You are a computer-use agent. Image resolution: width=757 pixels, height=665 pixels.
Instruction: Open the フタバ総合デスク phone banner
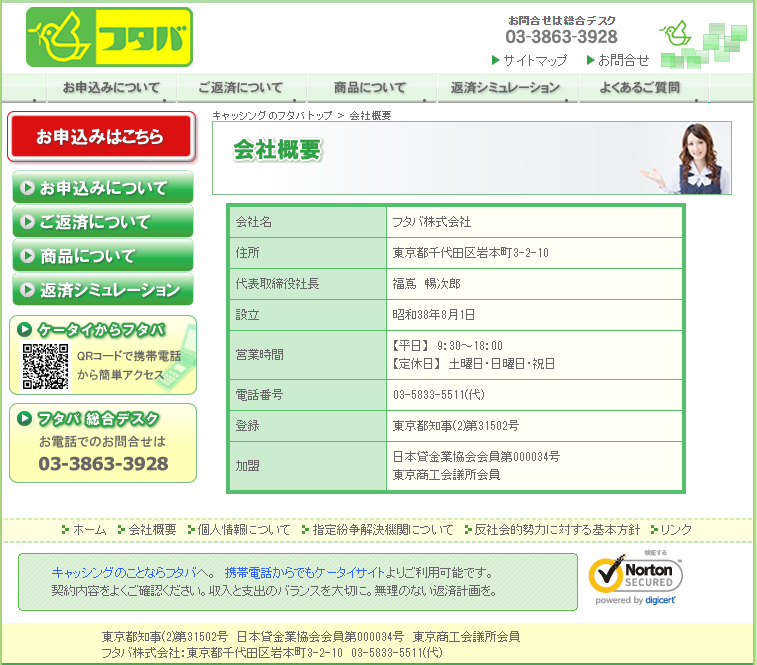[103, 443]
